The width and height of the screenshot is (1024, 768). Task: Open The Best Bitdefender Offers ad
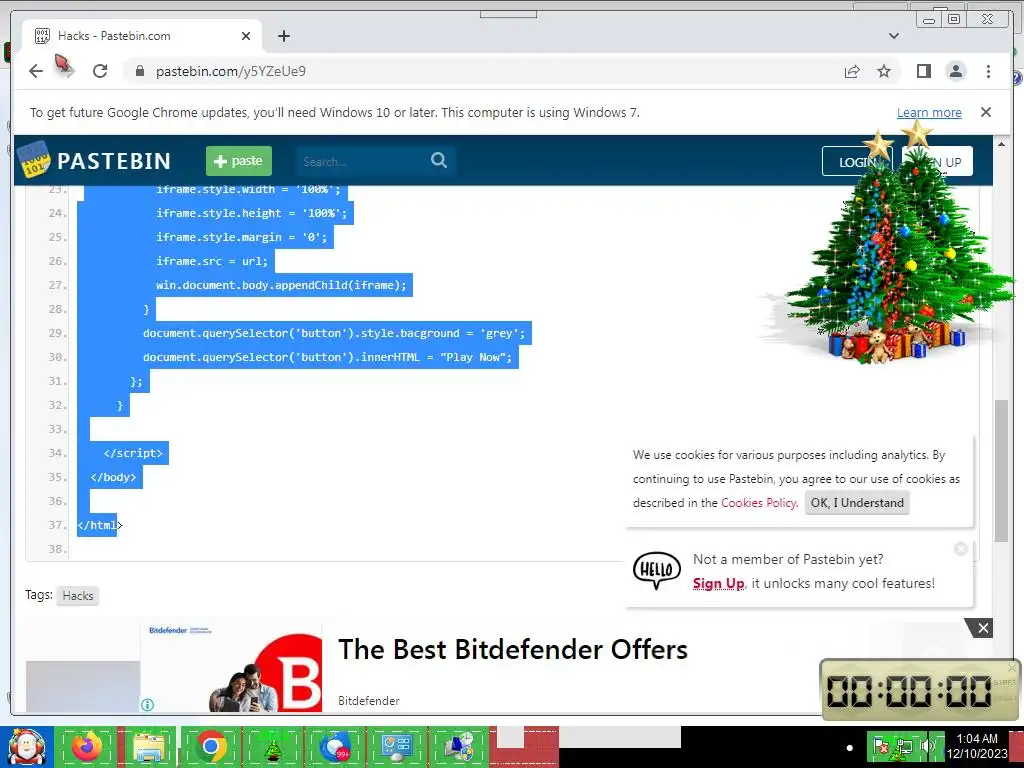513,649
